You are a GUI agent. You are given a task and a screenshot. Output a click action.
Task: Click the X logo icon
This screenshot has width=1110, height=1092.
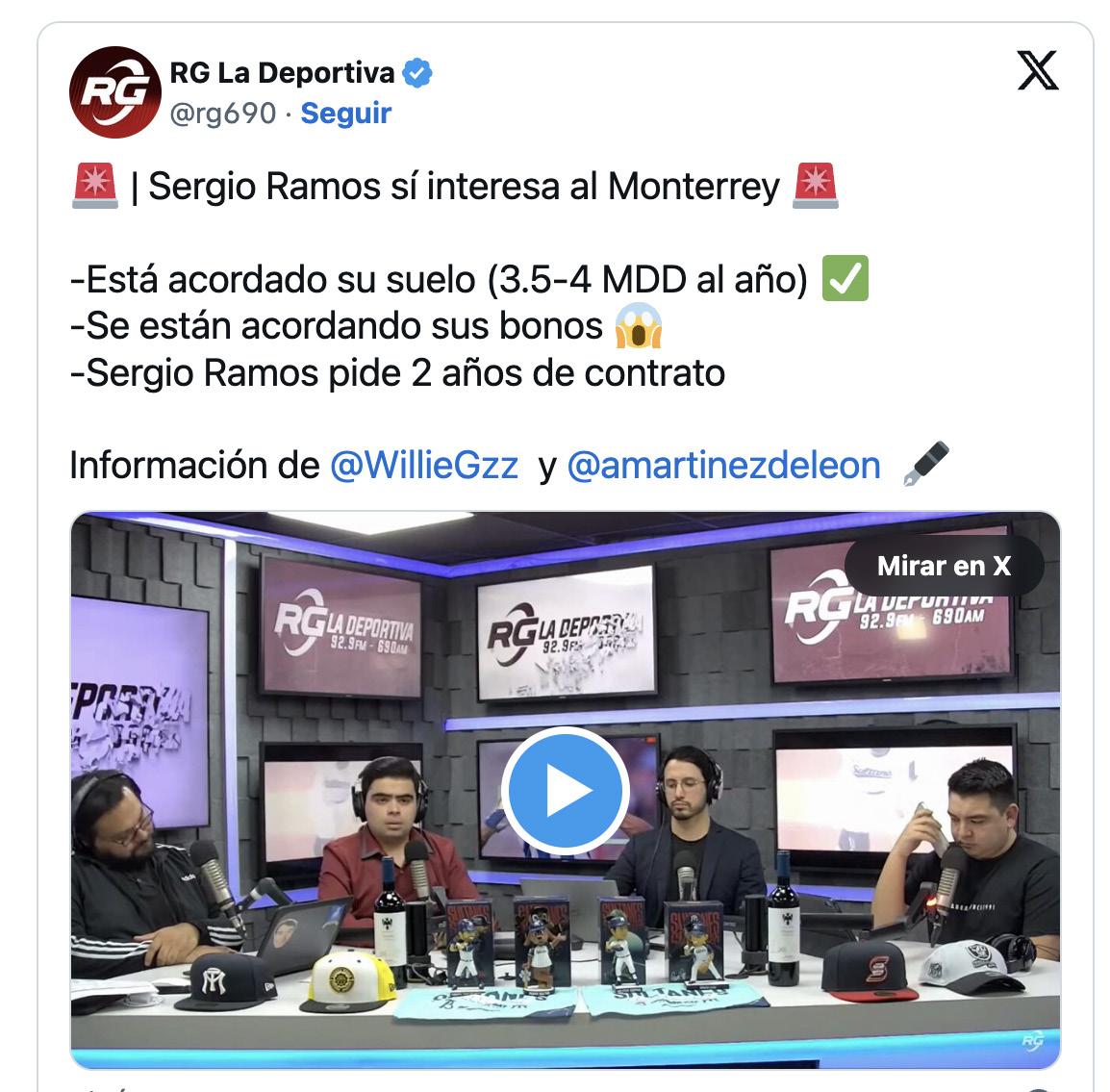click(1037, 71)
